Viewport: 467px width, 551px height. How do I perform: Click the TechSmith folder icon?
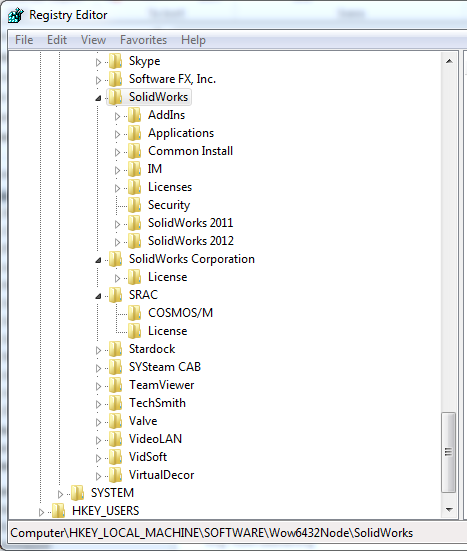[x=115, y=403]
